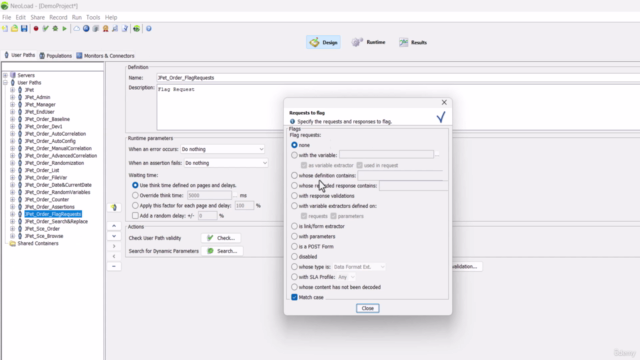Select 'with response validations' radio button
The height and width of the screenshot is (360, 640).
[294, 196]
